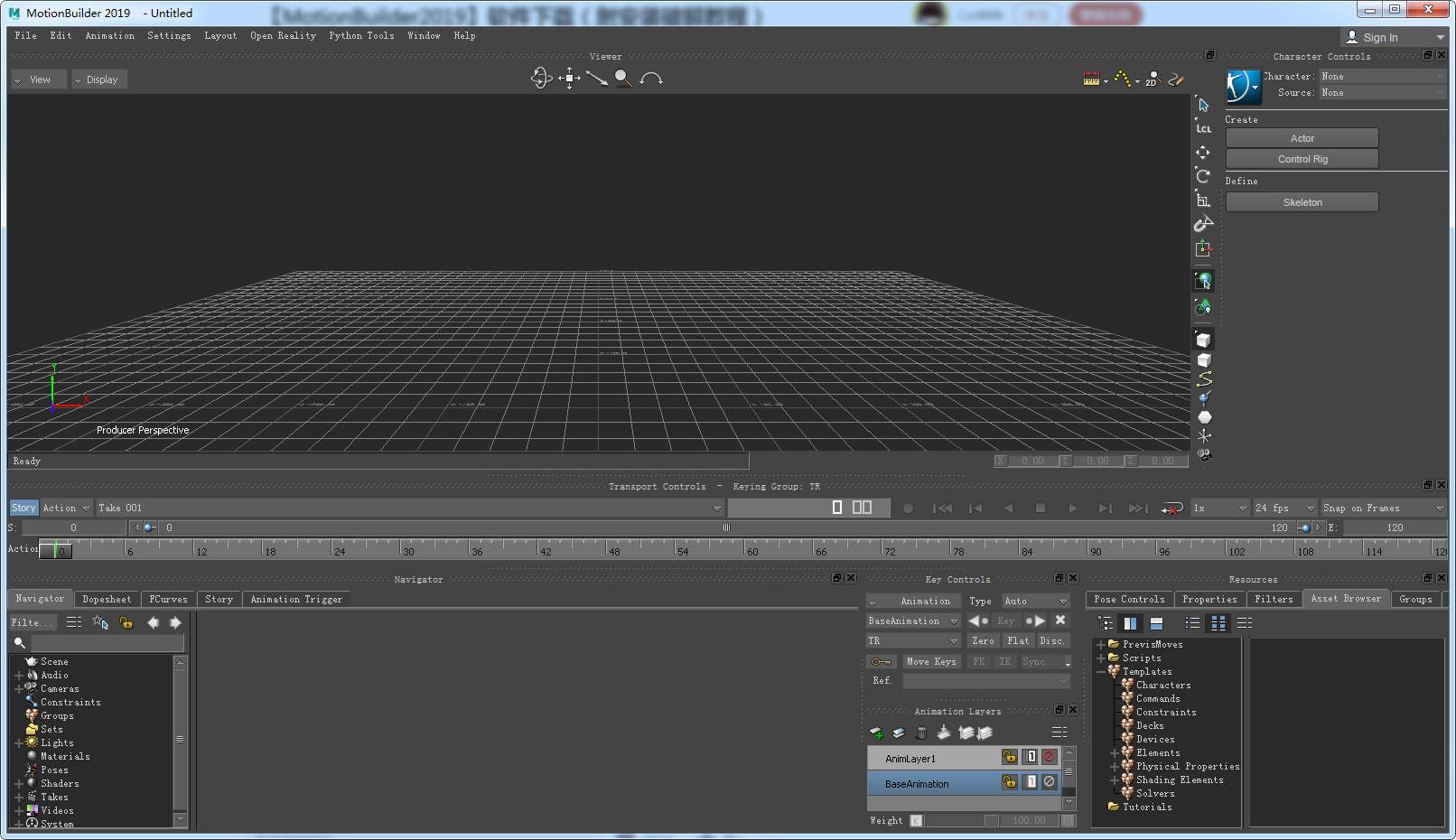
Task: Click the Control Rig button in Character Controls
Action: [1302, 158]
